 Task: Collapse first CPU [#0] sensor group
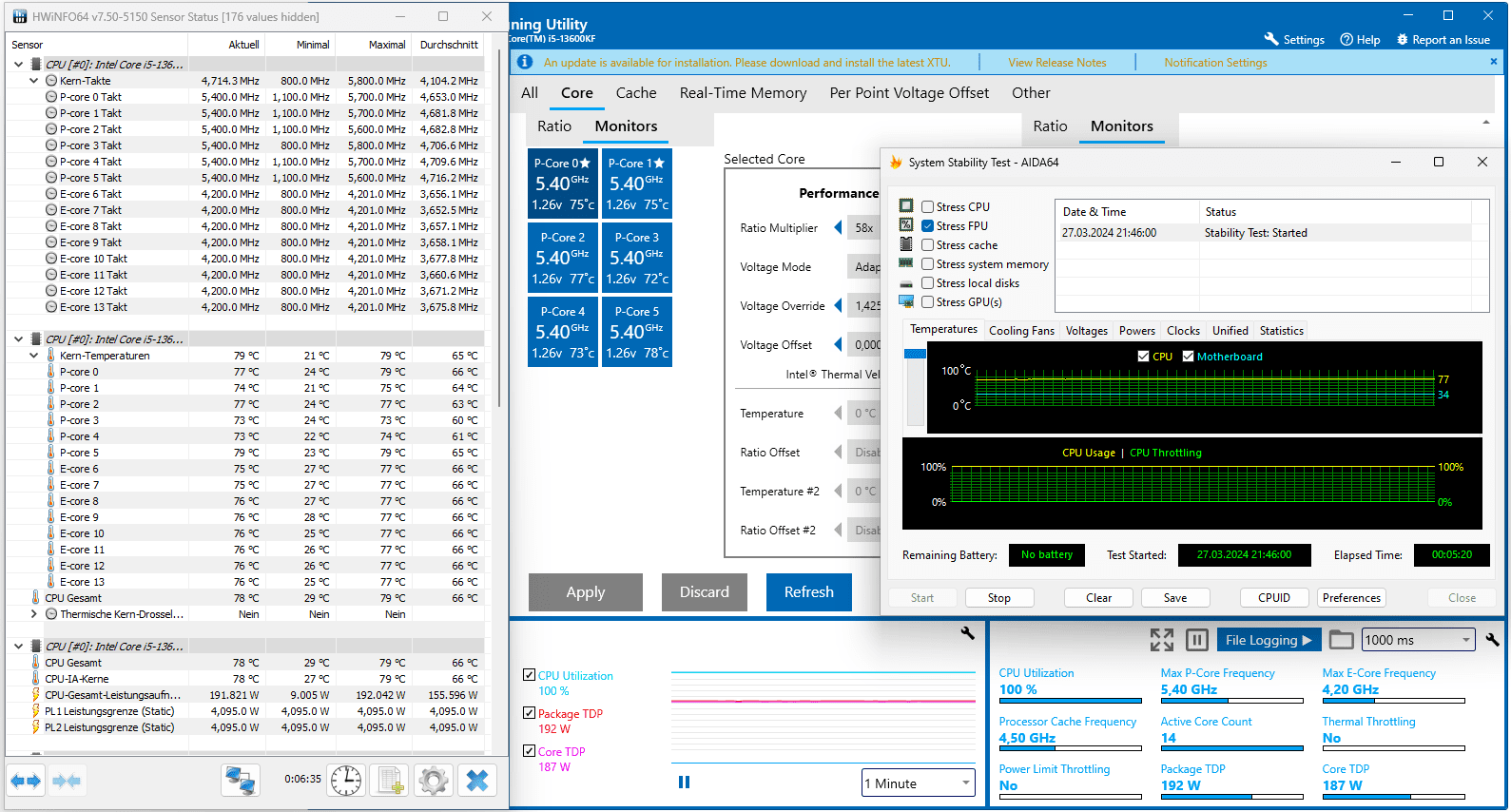19,64
